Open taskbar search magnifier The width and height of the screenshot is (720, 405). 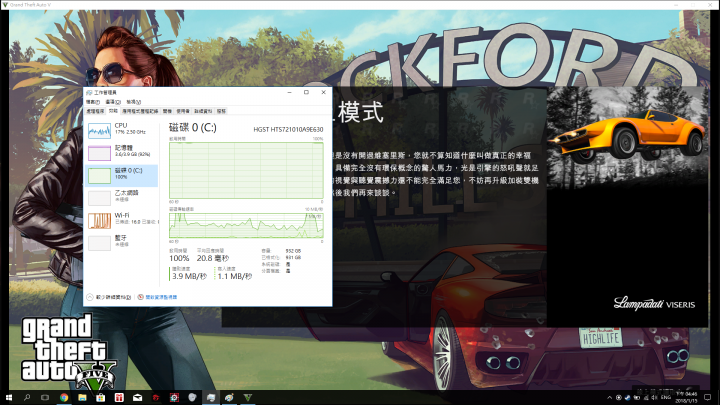pyautogui.click(x=27, y=398)
